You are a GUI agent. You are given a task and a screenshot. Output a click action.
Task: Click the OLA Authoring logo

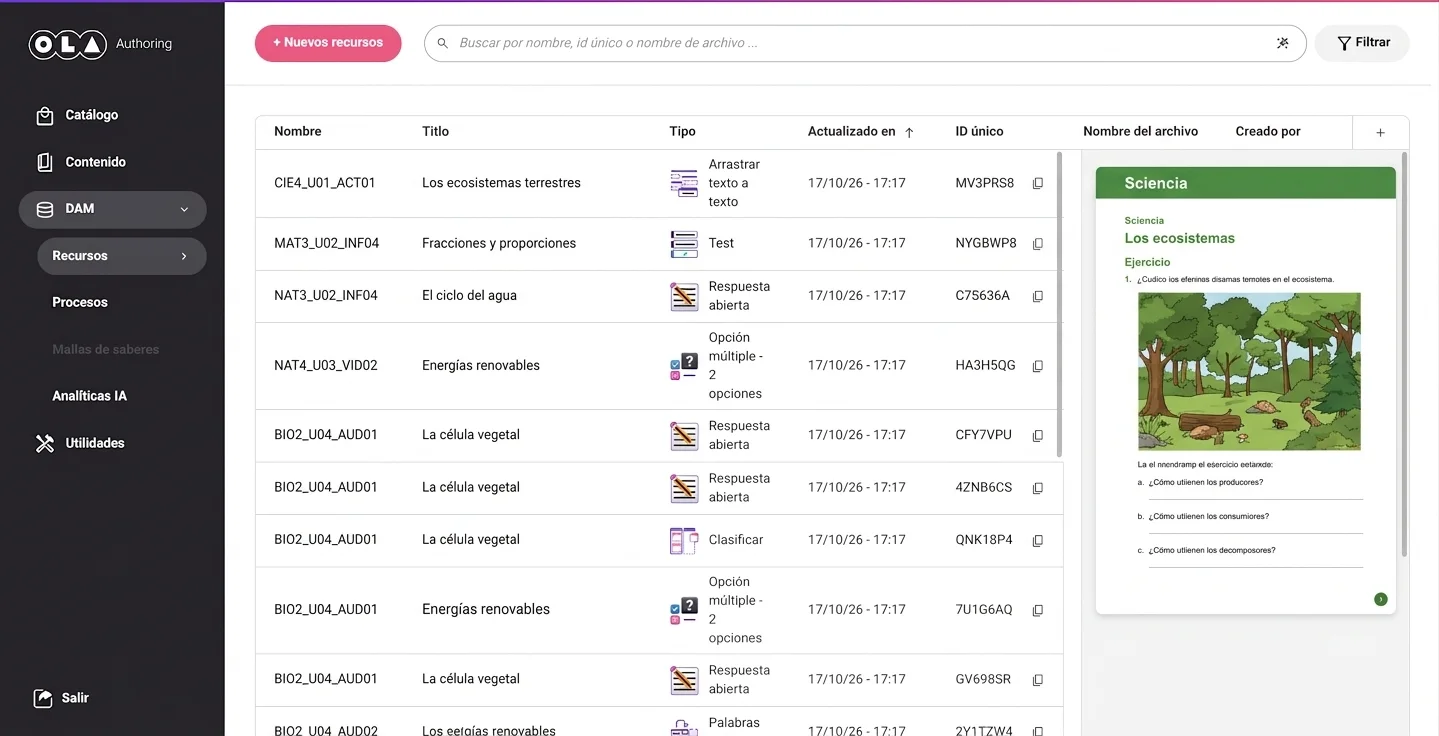100,44
